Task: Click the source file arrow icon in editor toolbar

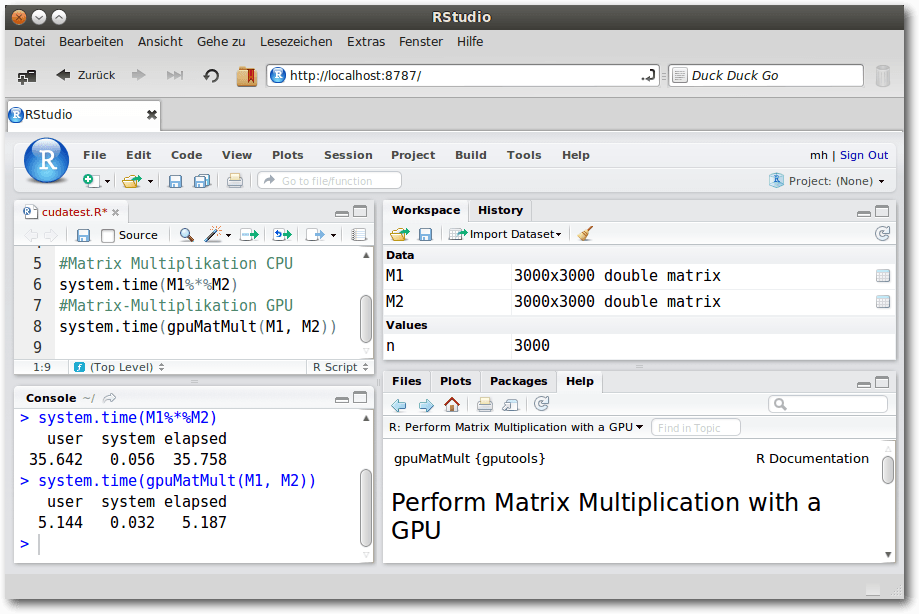Action: coord(315,235)
